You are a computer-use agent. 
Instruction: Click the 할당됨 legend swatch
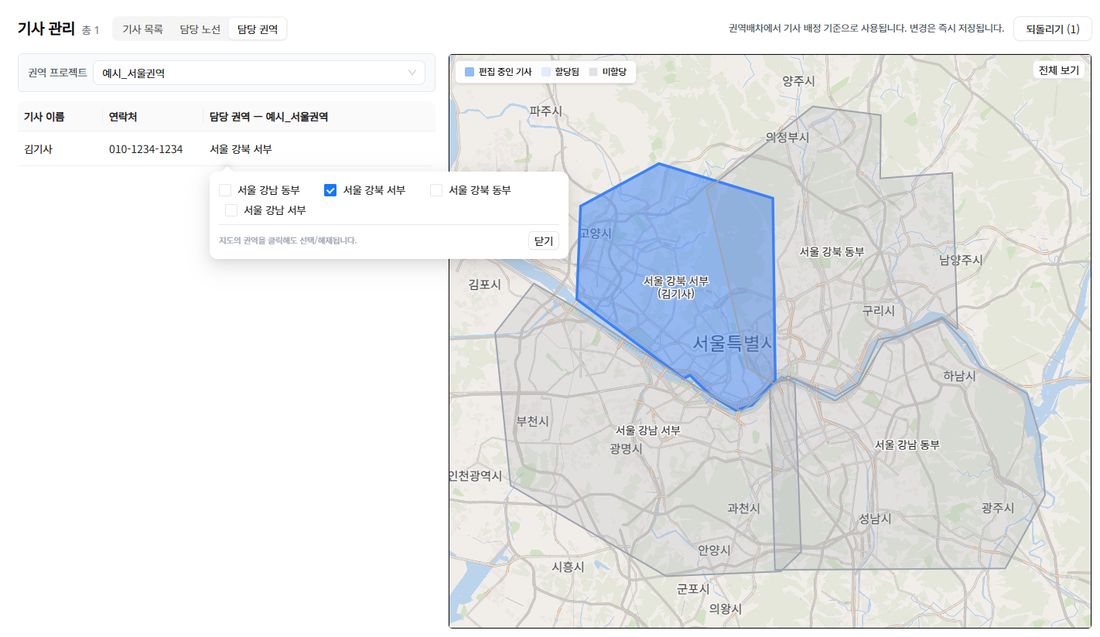click(x=546, y=72)
